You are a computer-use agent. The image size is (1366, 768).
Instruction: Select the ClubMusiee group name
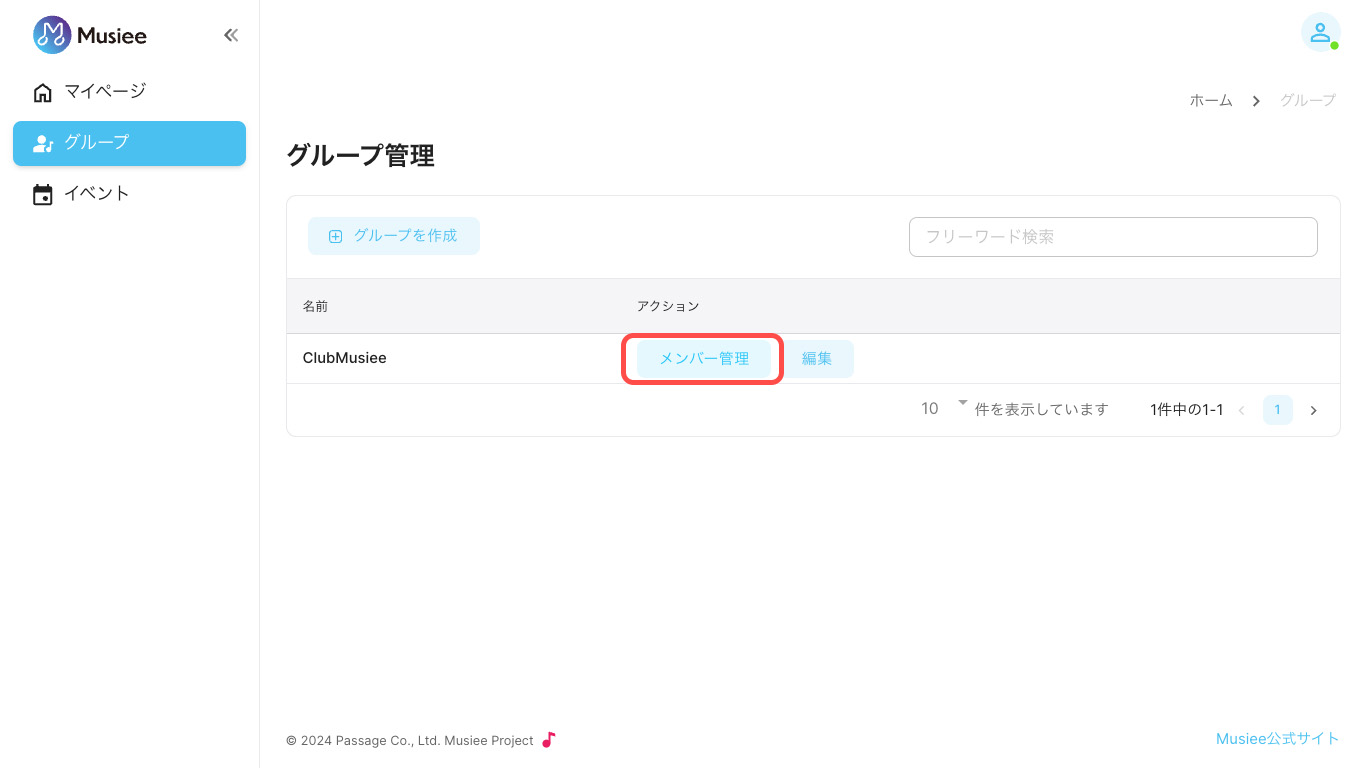click(344, 358)
